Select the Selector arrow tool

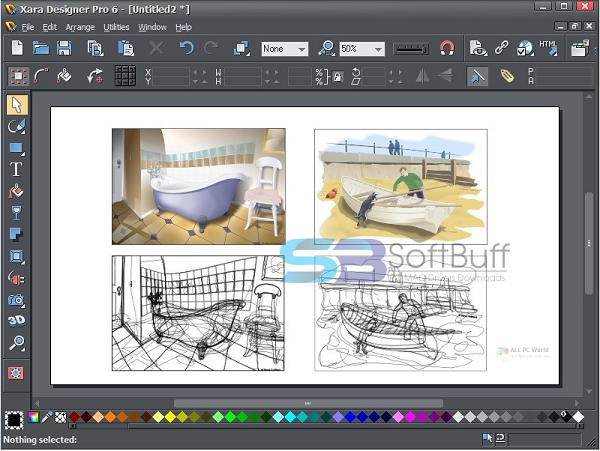pos(17,105)
